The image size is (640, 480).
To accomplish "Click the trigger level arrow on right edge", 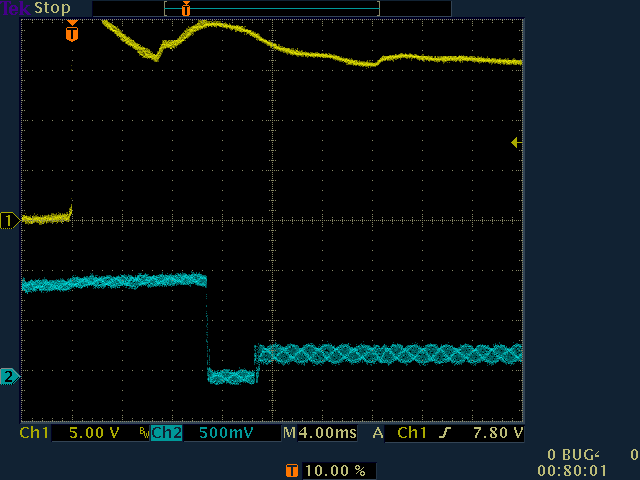I will click(516, 143).
